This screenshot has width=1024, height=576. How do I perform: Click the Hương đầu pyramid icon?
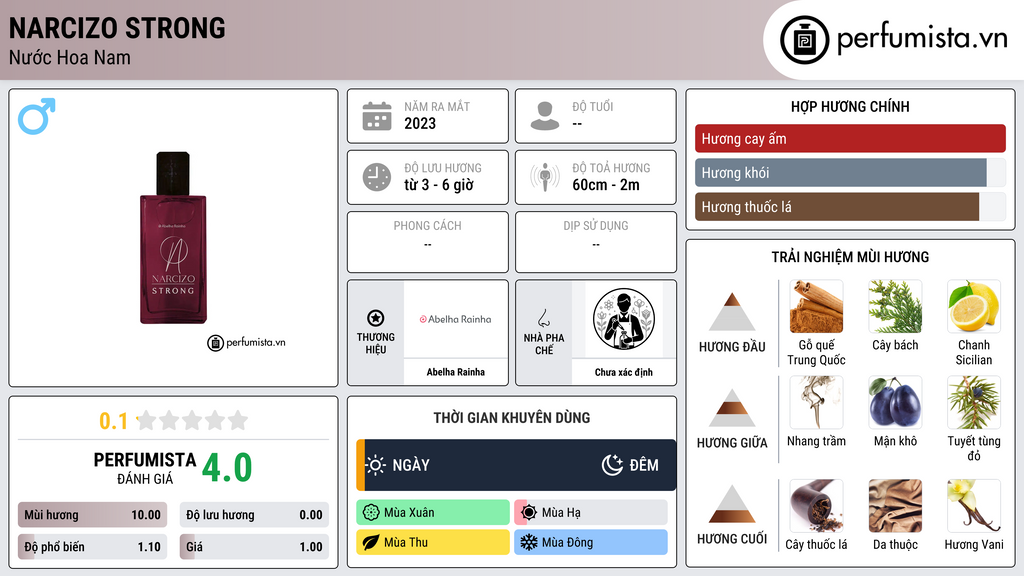point(732,312)
